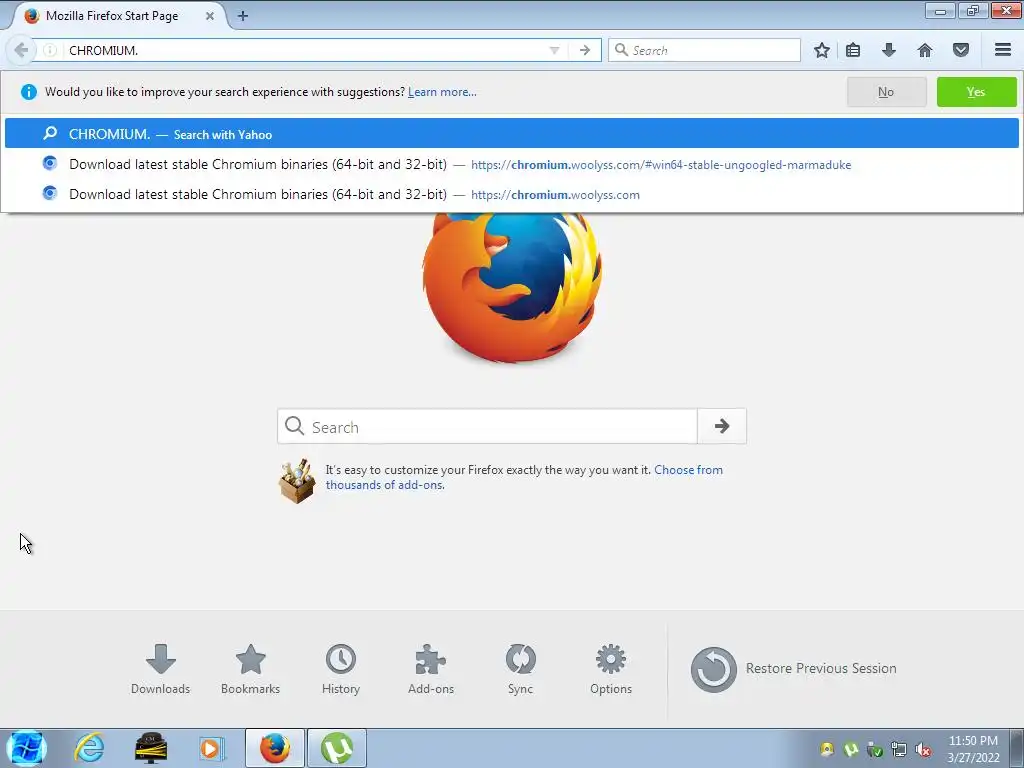The width and height of the screenshot is (1024, 768).
Task: Click Learn more link about suggestions
Action: pos(442,92)
